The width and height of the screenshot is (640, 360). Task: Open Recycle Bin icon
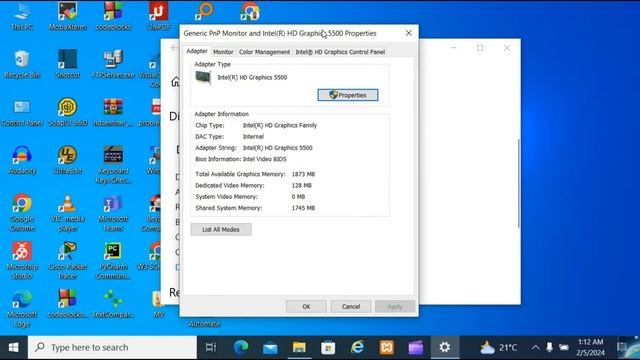pos(22,64)
